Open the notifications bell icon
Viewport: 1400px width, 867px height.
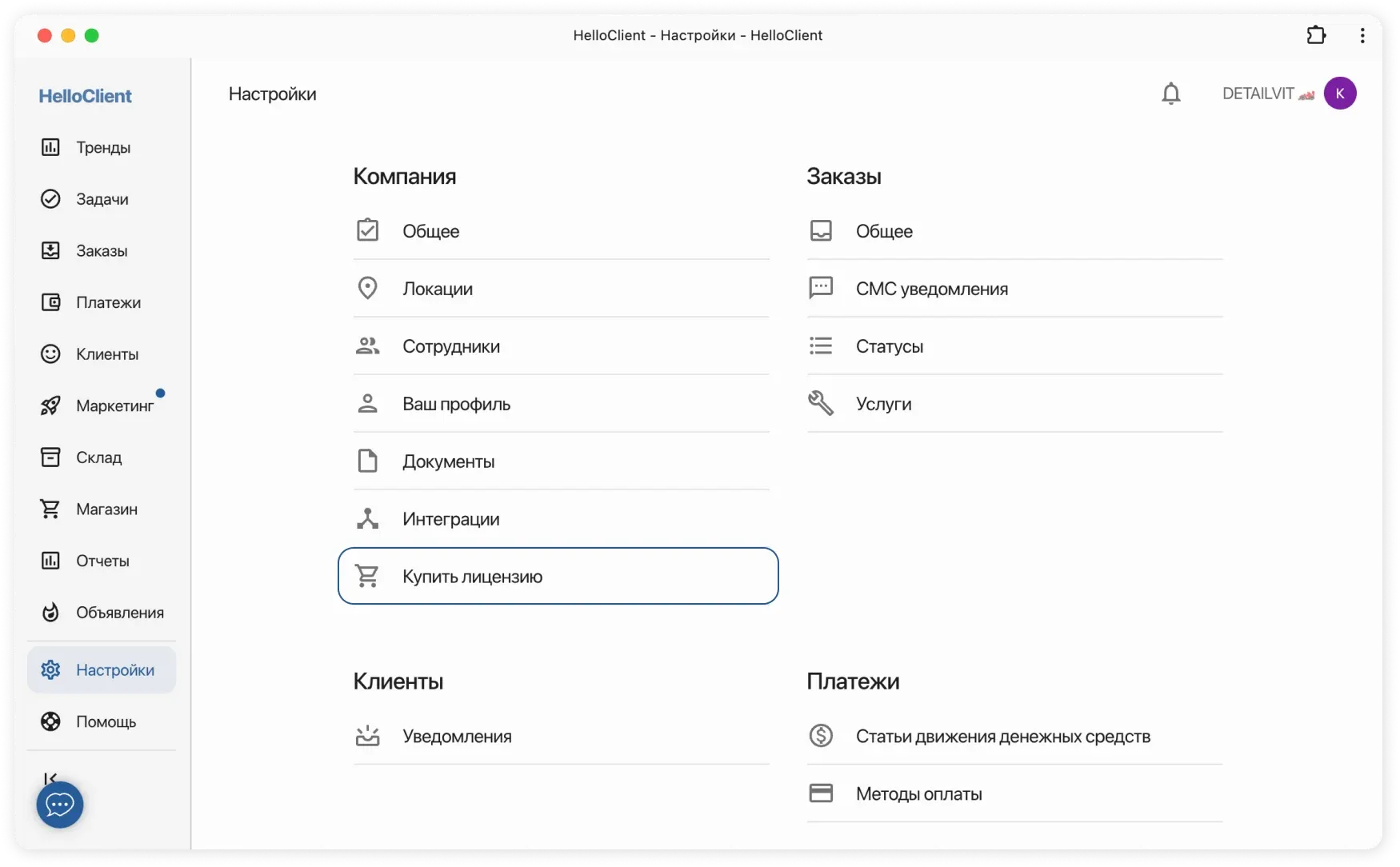(x=1171, y=93)
